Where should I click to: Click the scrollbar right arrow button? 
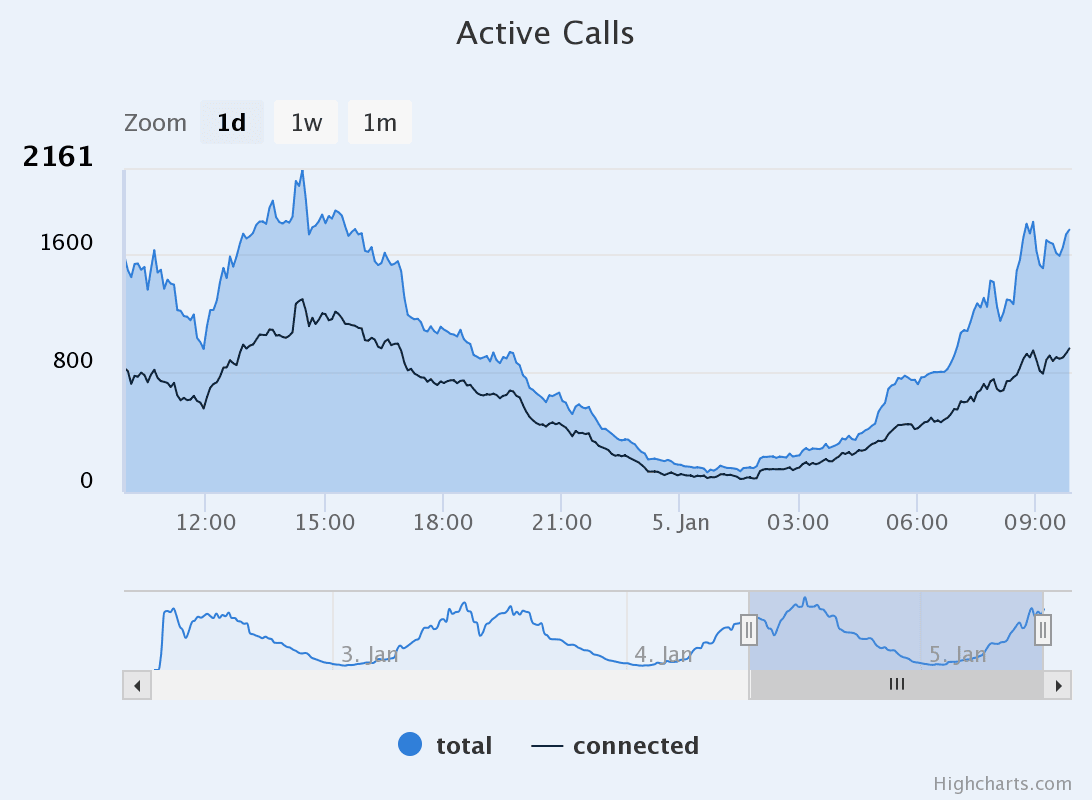[x=1057, y=685]
